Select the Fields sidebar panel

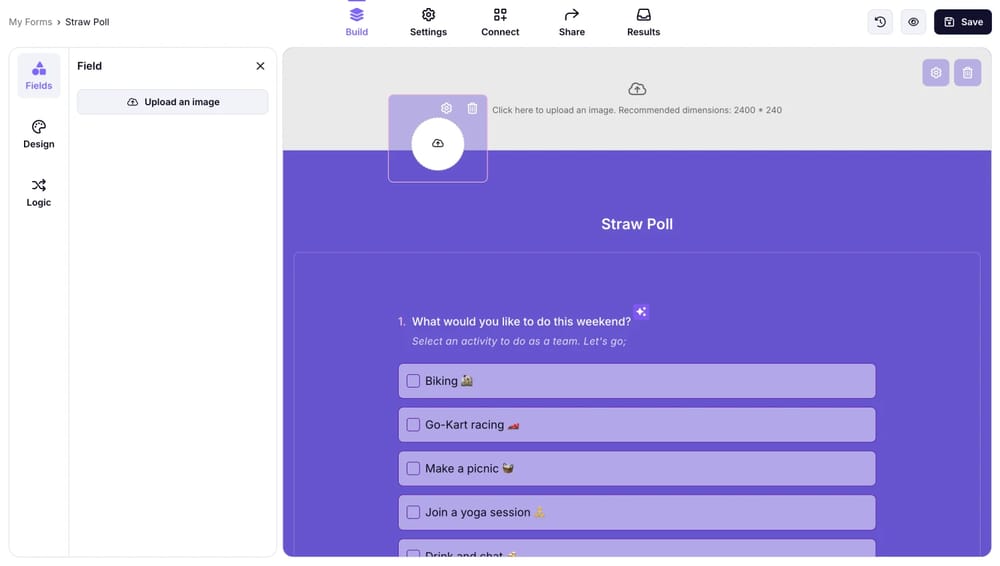pyautogui.click(x=39, y=75)
